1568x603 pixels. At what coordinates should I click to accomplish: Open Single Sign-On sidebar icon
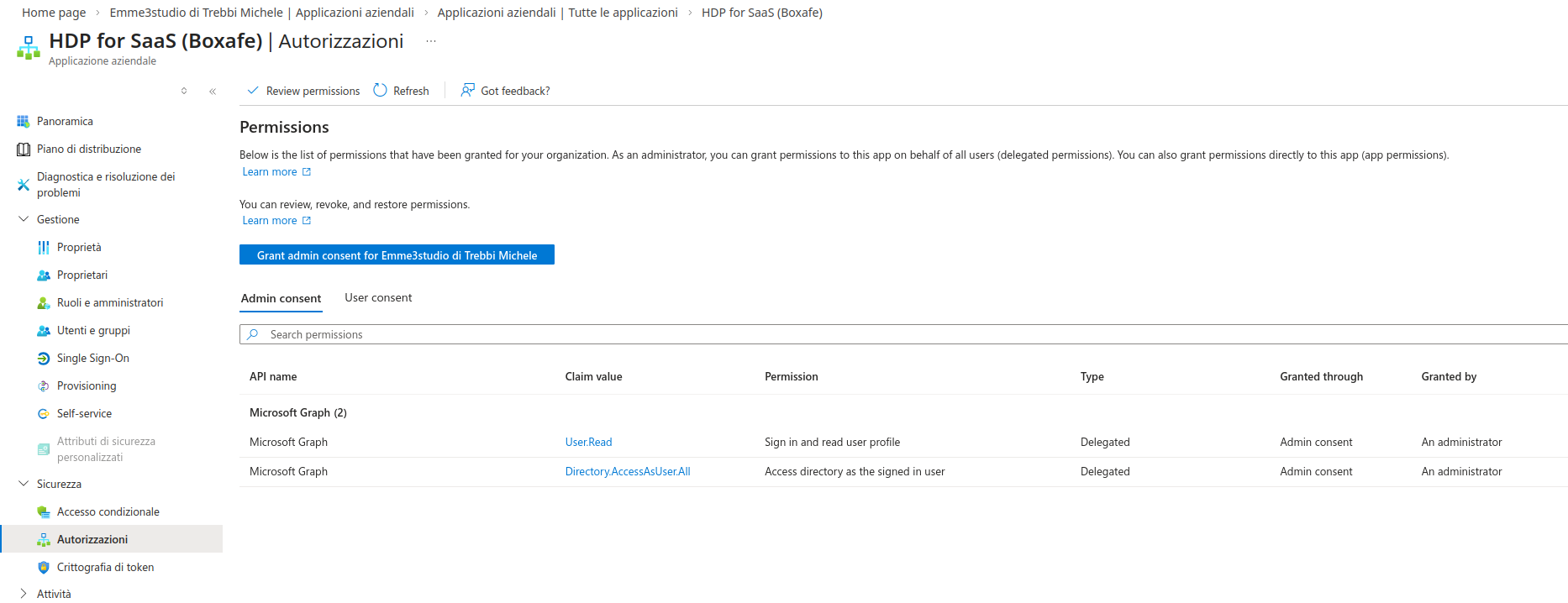pyautogui.click(x=44, y=359)
